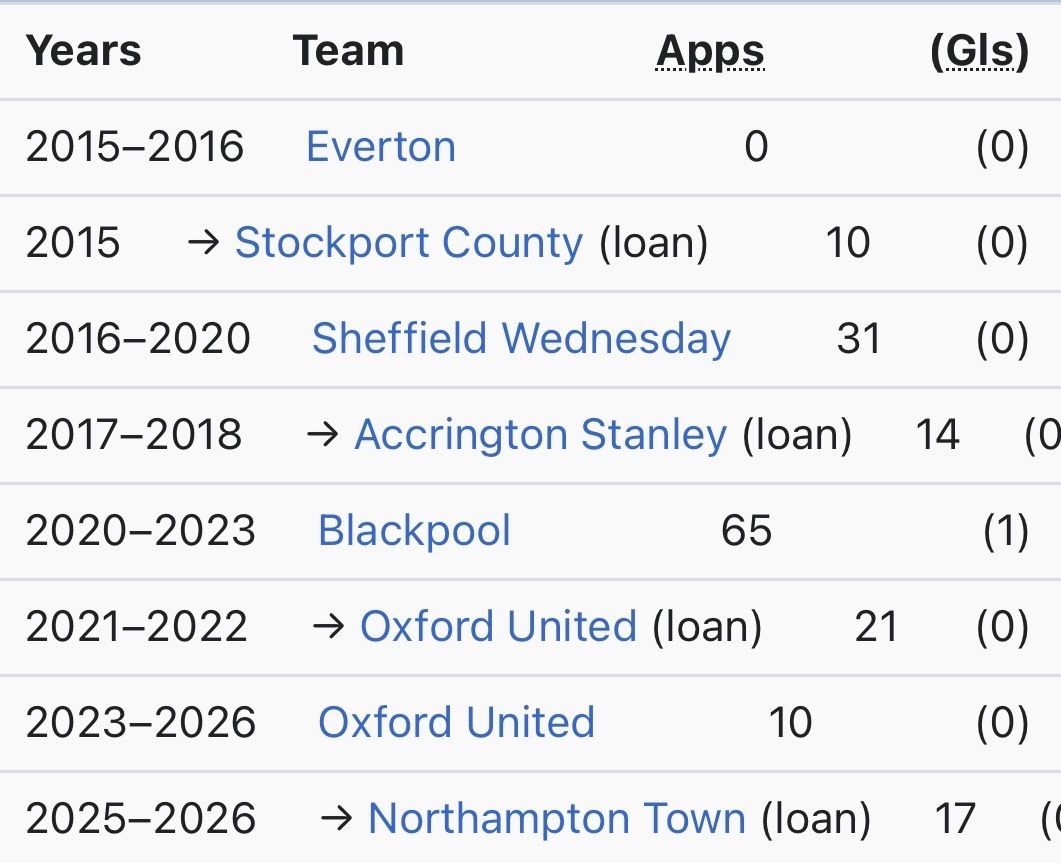Click the loan arrow before Accrington Stanley
The image size is (1061, 863).
tap(323, 435)
